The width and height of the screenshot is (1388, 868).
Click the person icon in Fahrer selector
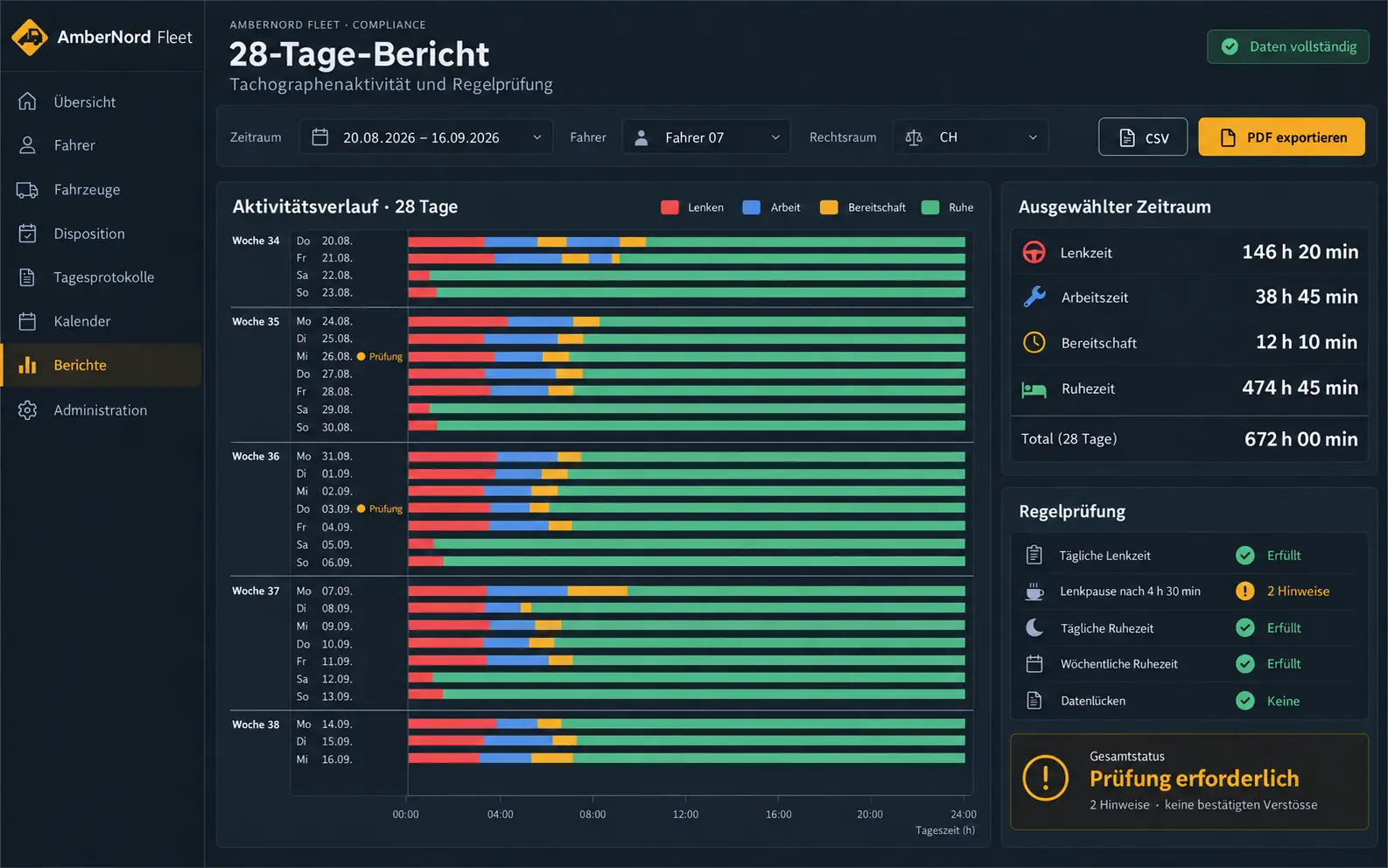pyautogui.click(x=641, y=137)
